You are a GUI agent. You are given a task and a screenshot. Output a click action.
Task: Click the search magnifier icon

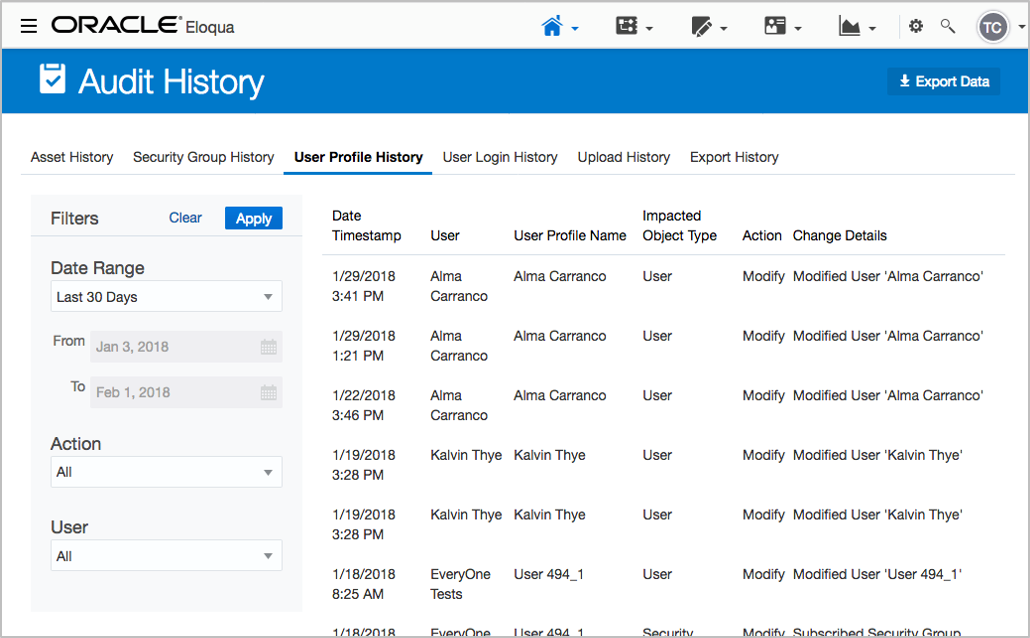click(947, 27)
